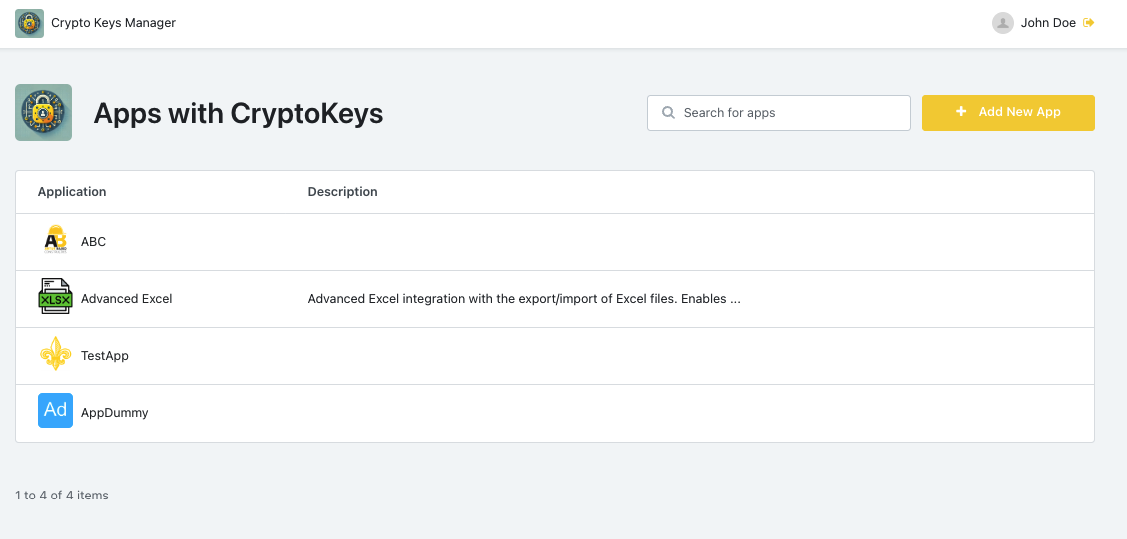Click the Crypto Keys Manager title link
1127x539 pixels.
point(114,23)
